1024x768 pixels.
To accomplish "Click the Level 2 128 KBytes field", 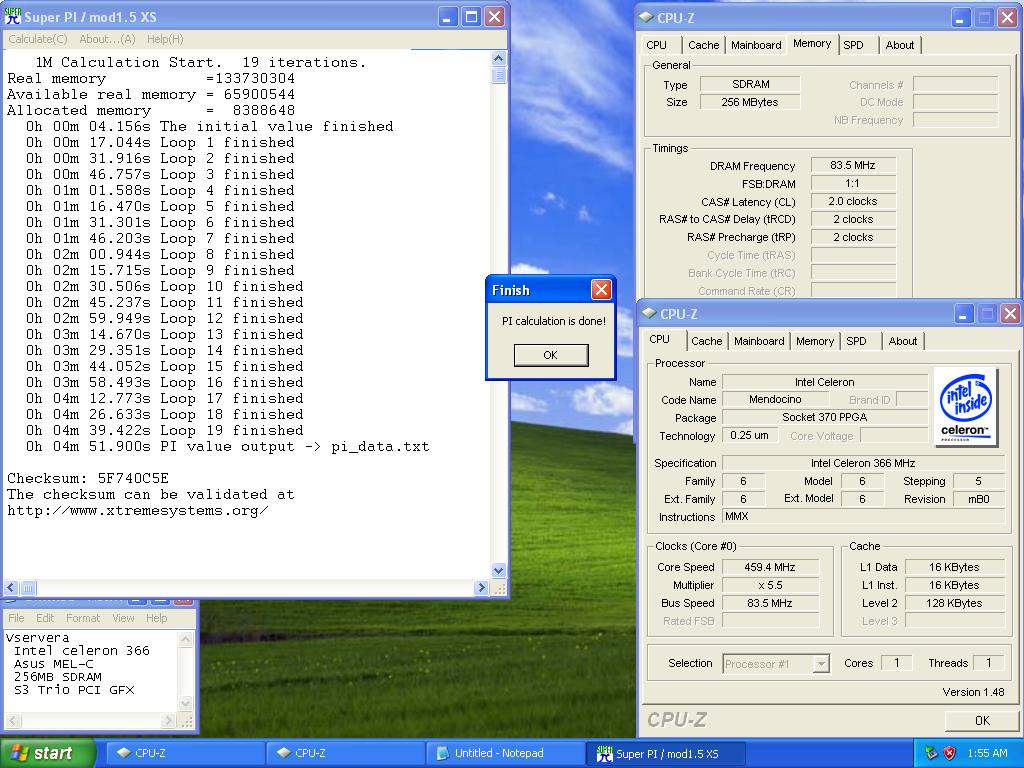I will click(953, 603).
